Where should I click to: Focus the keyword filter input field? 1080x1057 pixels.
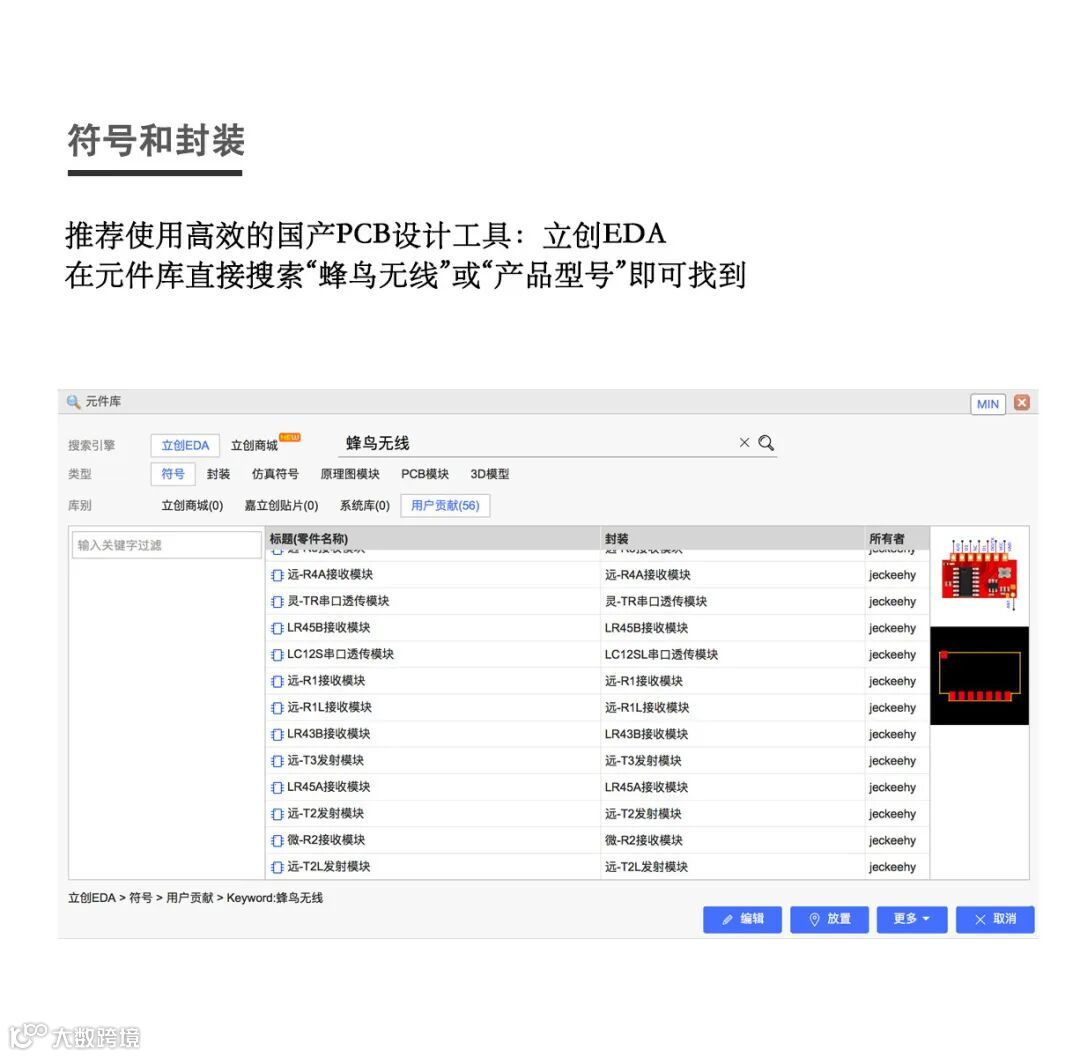(x=166, y=545)
